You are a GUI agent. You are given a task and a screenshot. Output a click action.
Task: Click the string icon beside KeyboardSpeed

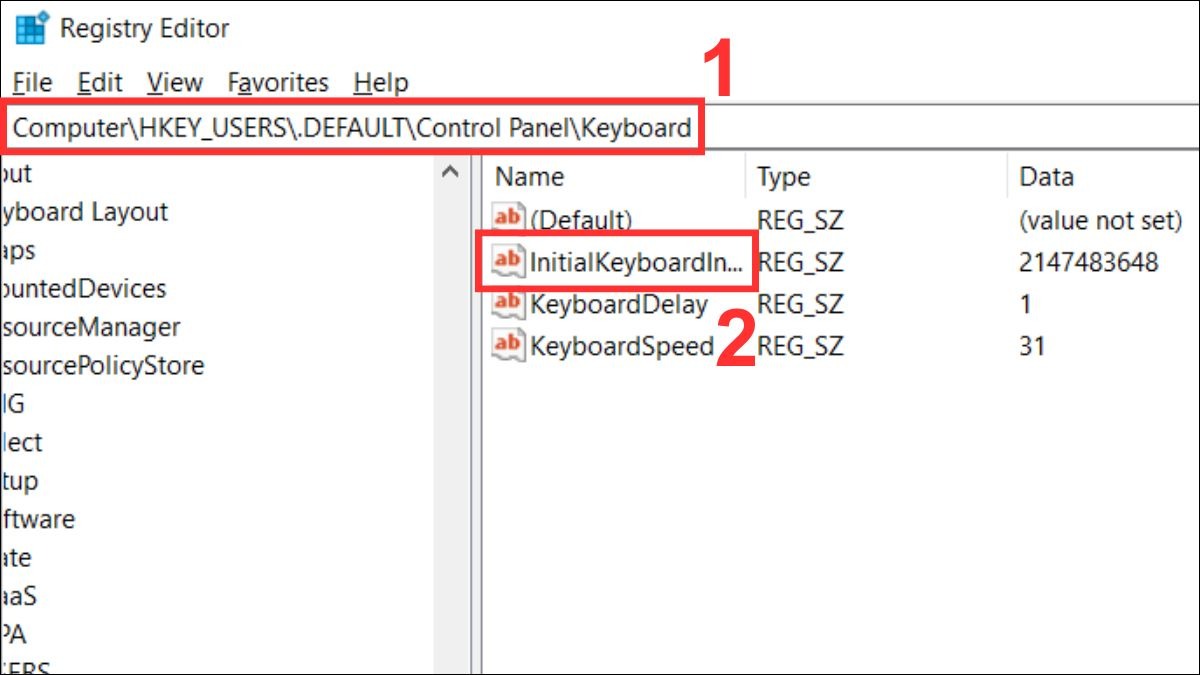[x=509, y=346]
